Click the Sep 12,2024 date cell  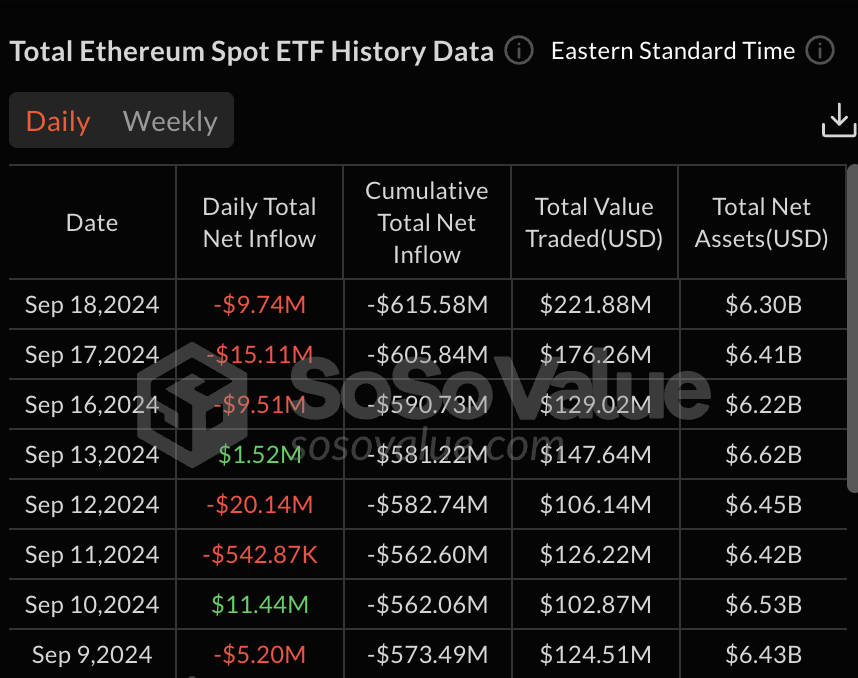pos(92,505)
